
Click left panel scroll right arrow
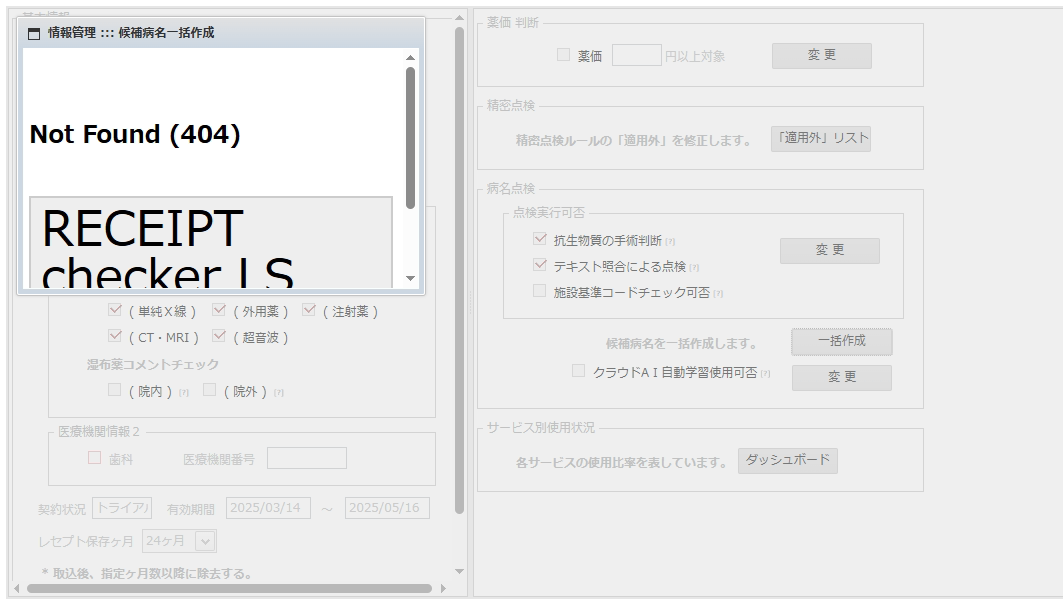pos(443,588)
